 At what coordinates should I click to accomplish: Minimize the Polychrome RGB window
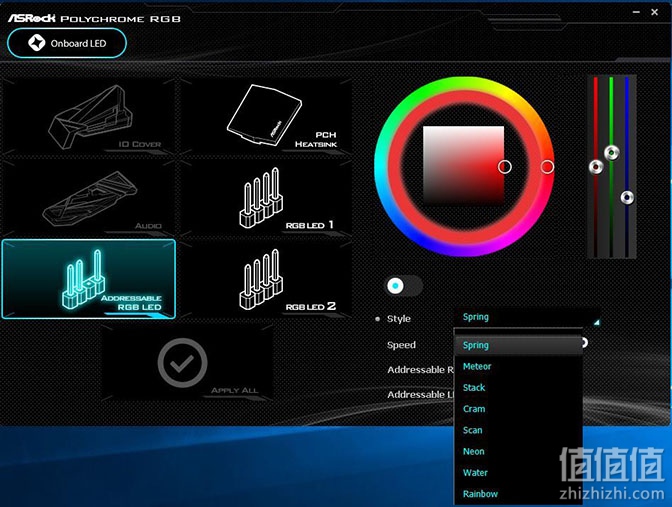click(x=636, y=12)
